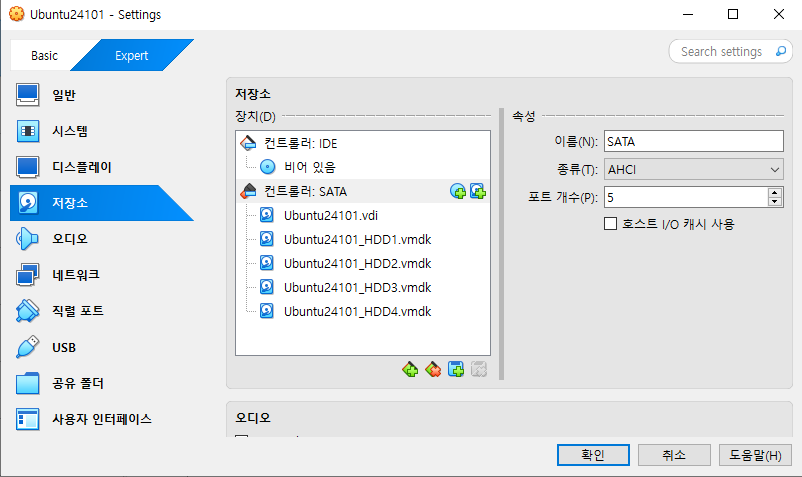
Task: Open the 네트워크 settings category
Action: pyautogui.click(x=101, y=275)
